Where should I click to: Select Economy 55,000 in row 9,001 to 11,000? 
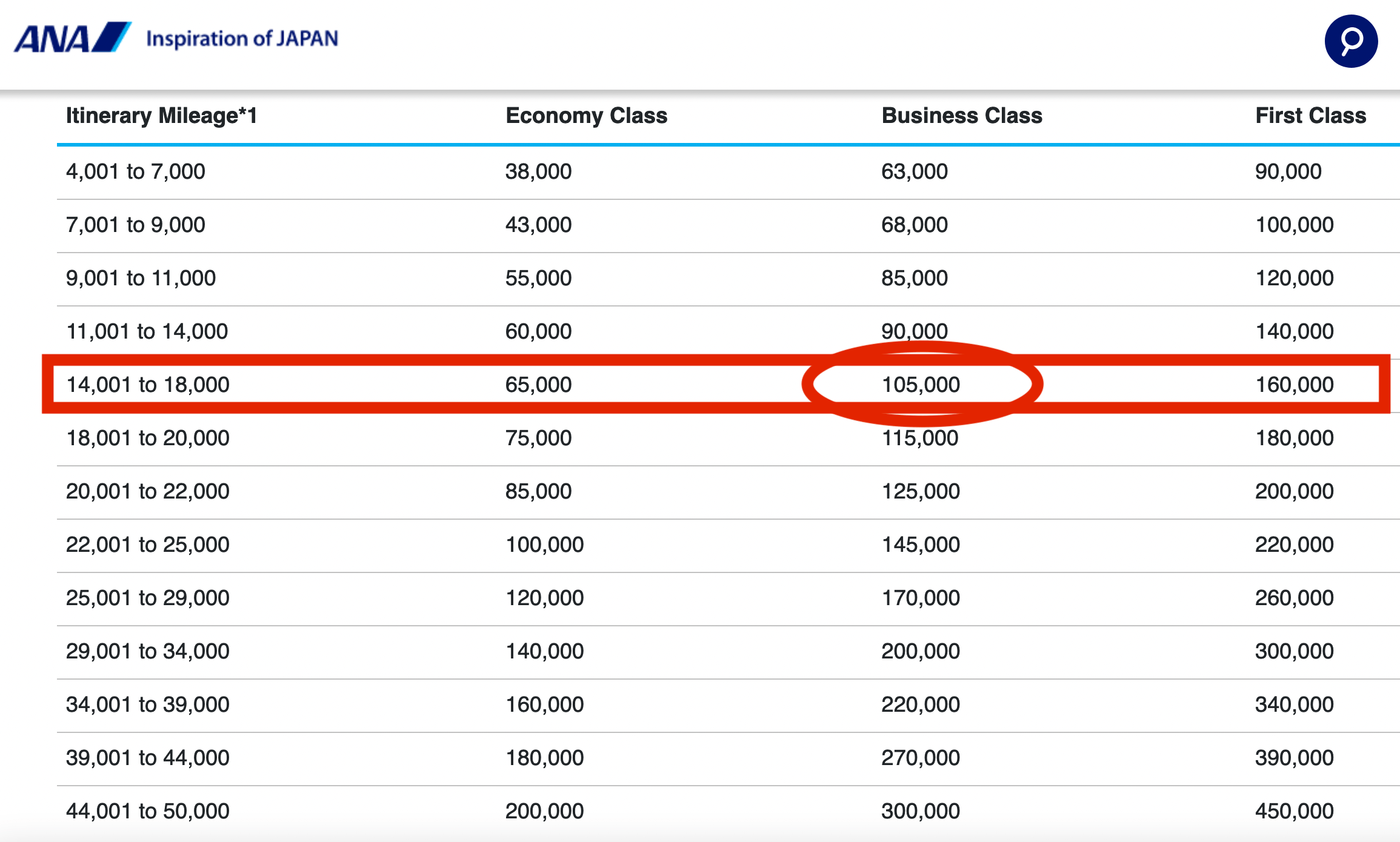(x=539, y=278)
